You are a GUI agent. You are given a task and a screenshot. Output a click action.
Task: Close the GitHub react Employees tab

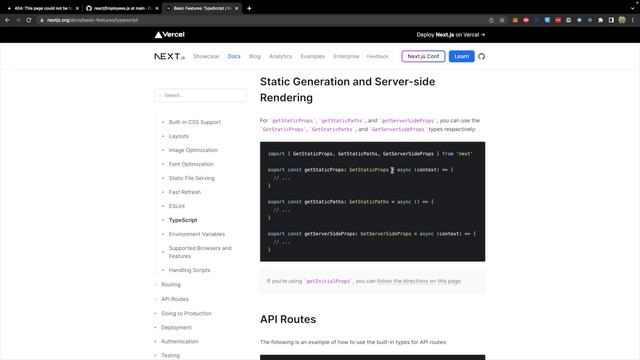[x=157, y=8]
